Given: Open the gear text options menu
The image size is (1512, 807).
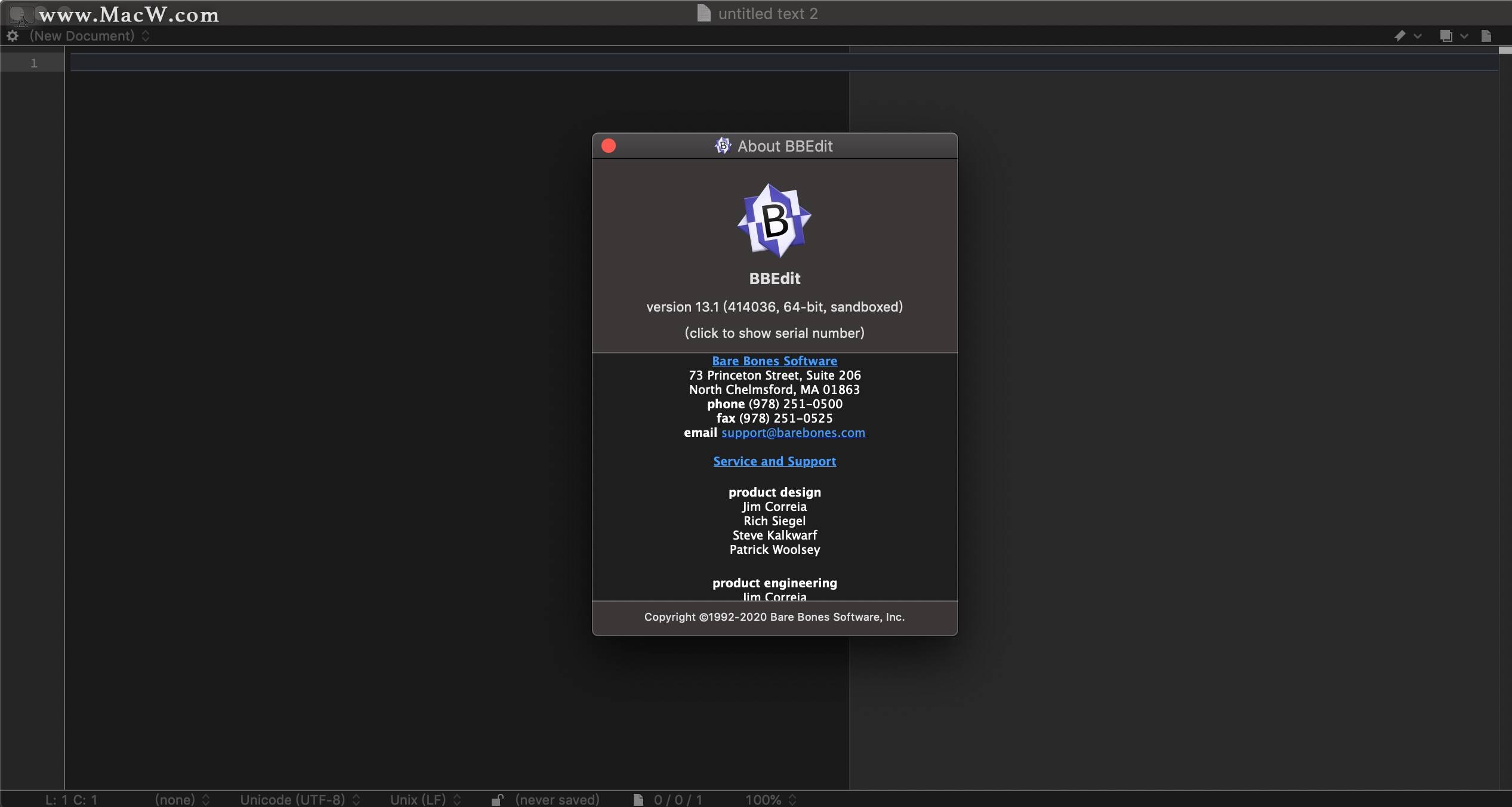Looking at the screenshot, I should click(x=13, y=36).
